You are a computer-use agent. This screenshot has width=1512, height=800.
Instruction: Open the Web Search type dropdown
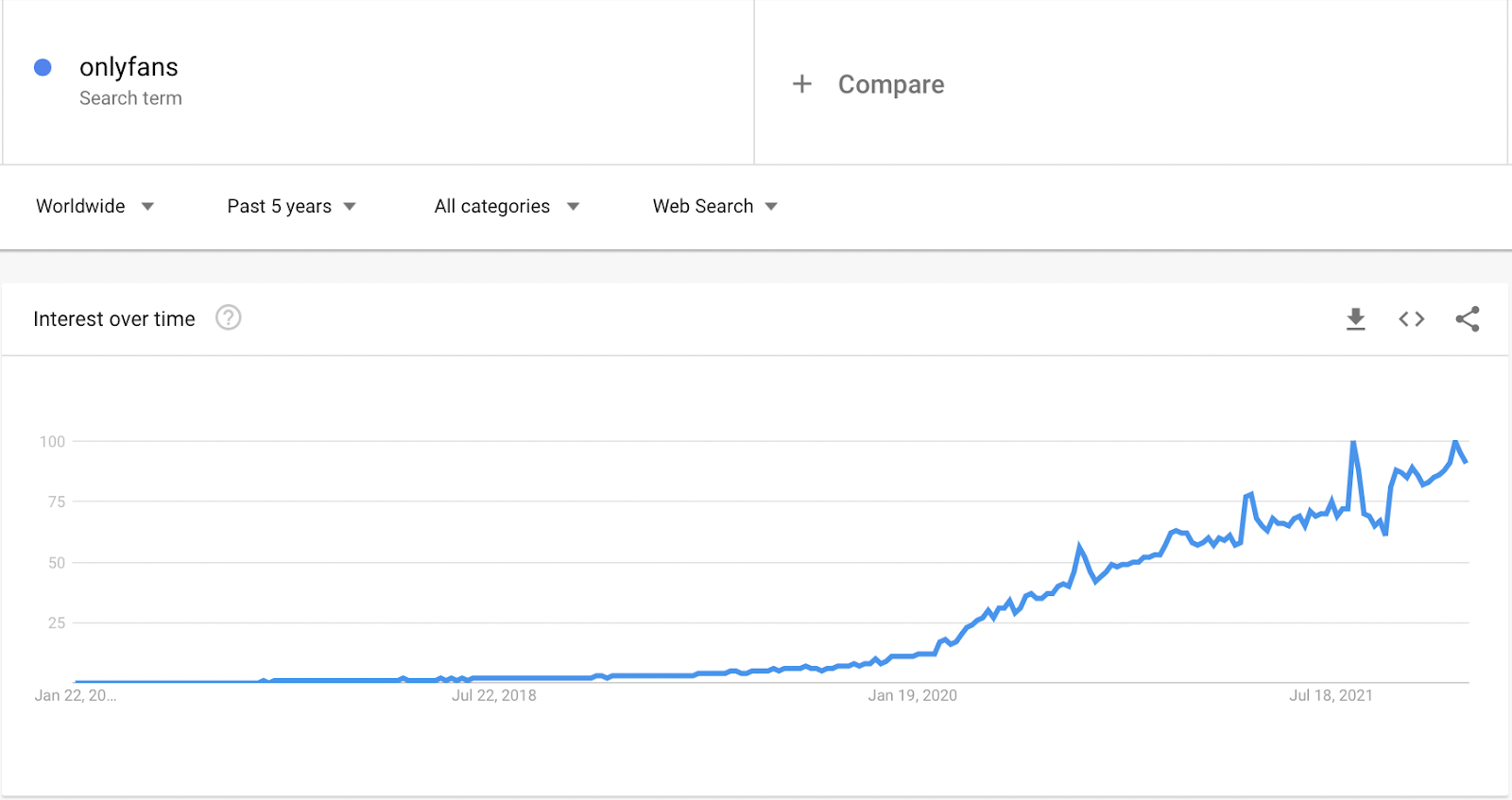715,206
